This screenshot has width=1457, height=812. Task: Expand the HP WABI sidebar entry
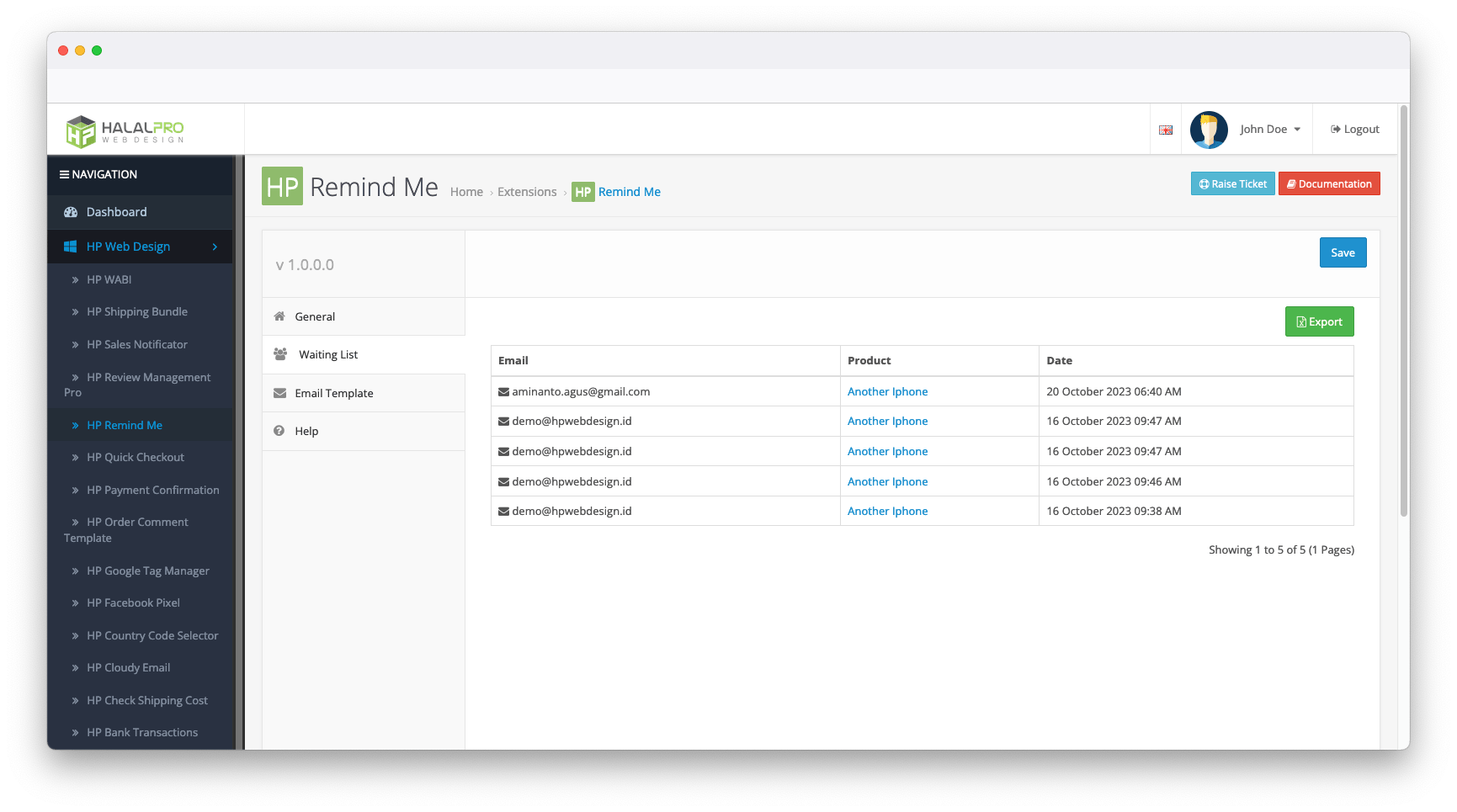110,279
